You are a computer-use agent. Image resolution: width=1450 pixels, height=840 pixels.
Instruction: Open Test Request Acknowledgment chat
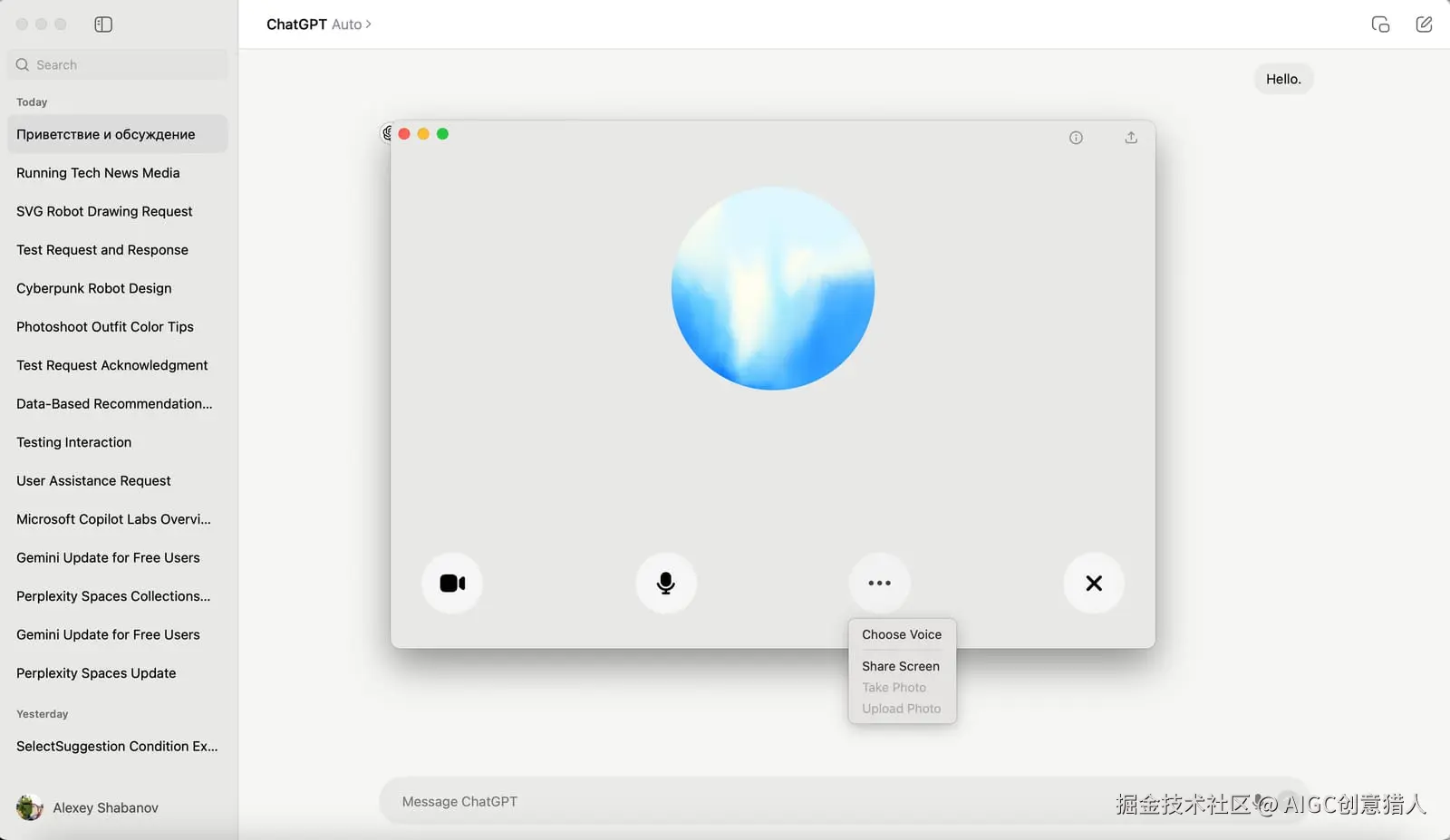[x=118, y=365]
